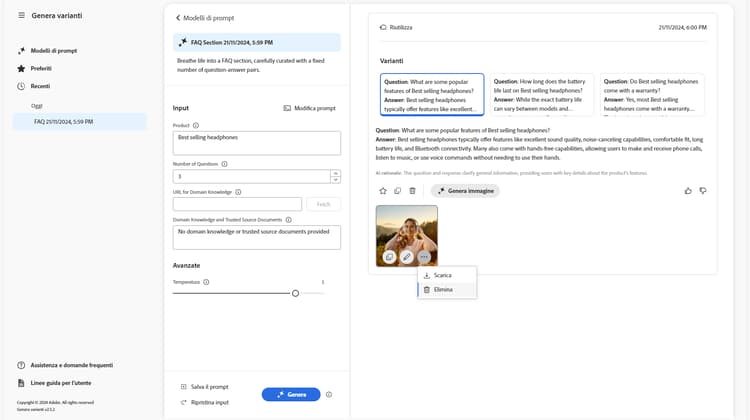This screenshot has width=750, height=420.
Task: Select the recent FAQ 21/11/2024 entry
Action: click(x=80, y=122)
